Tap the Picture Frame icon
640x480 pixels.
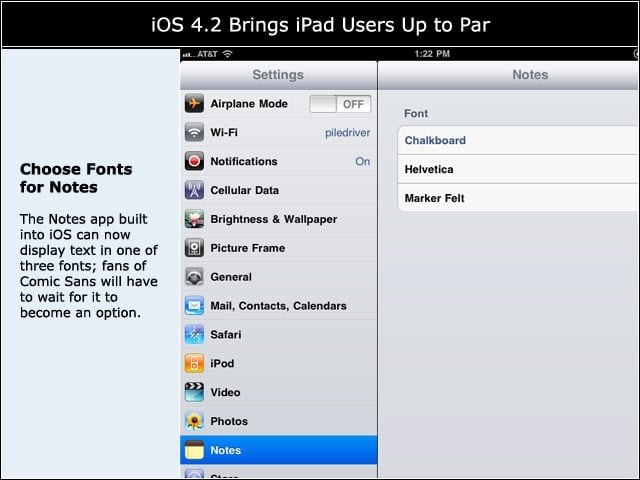[194, 248]
